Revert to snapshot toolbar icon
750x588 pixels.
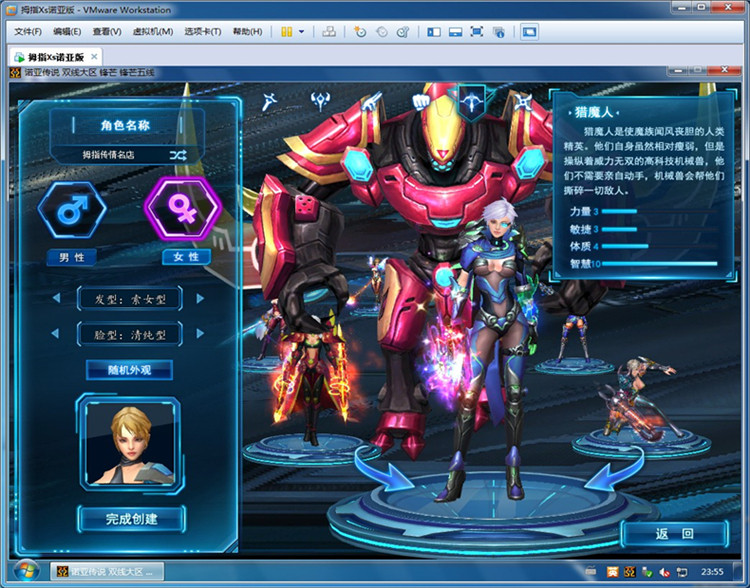point(382,32)
